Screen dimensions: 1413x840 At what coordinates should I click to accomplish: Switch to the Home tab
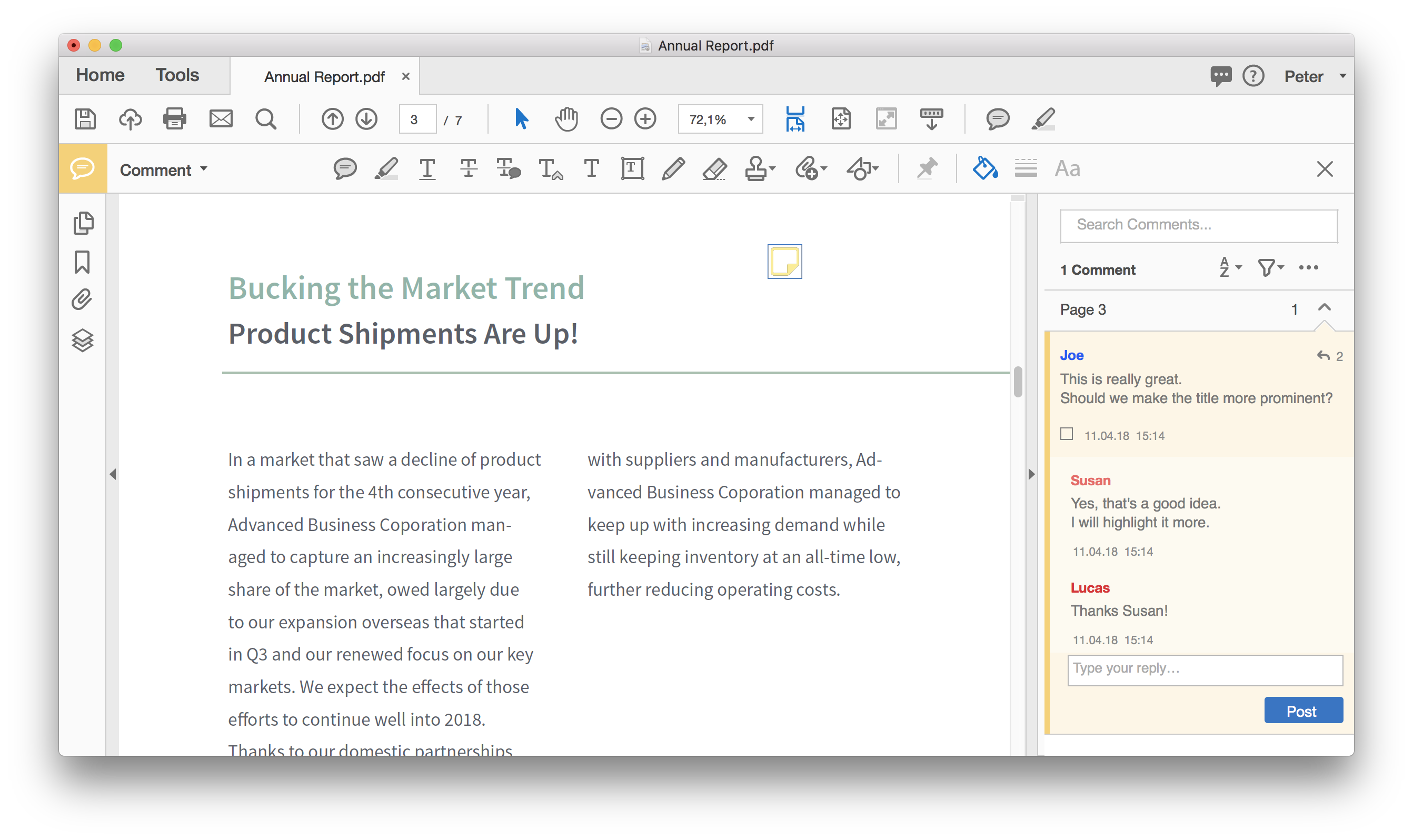(100, 75)
